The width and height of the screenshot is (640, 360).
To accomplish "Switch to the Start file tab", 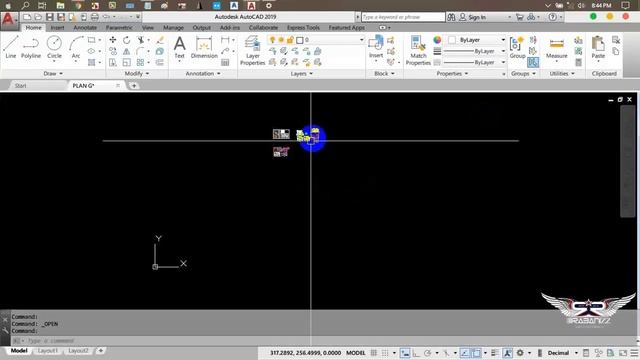I will click(20, 85).
